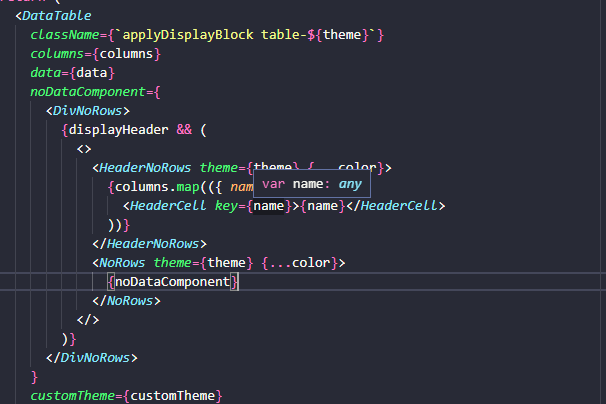
Task: Click the highlighted name inside key={name}
Action: [x=269, y=206]
